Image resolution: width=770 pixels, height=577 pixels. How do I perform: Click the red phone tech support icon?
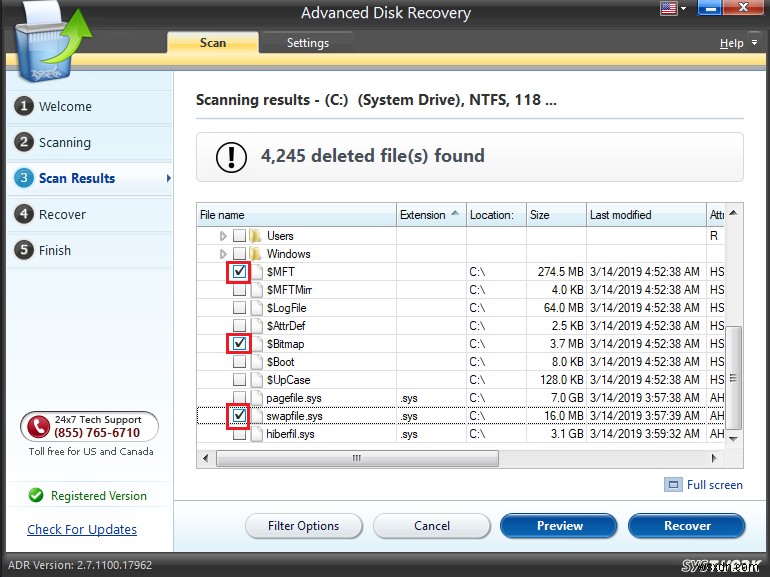coord(40,426)
